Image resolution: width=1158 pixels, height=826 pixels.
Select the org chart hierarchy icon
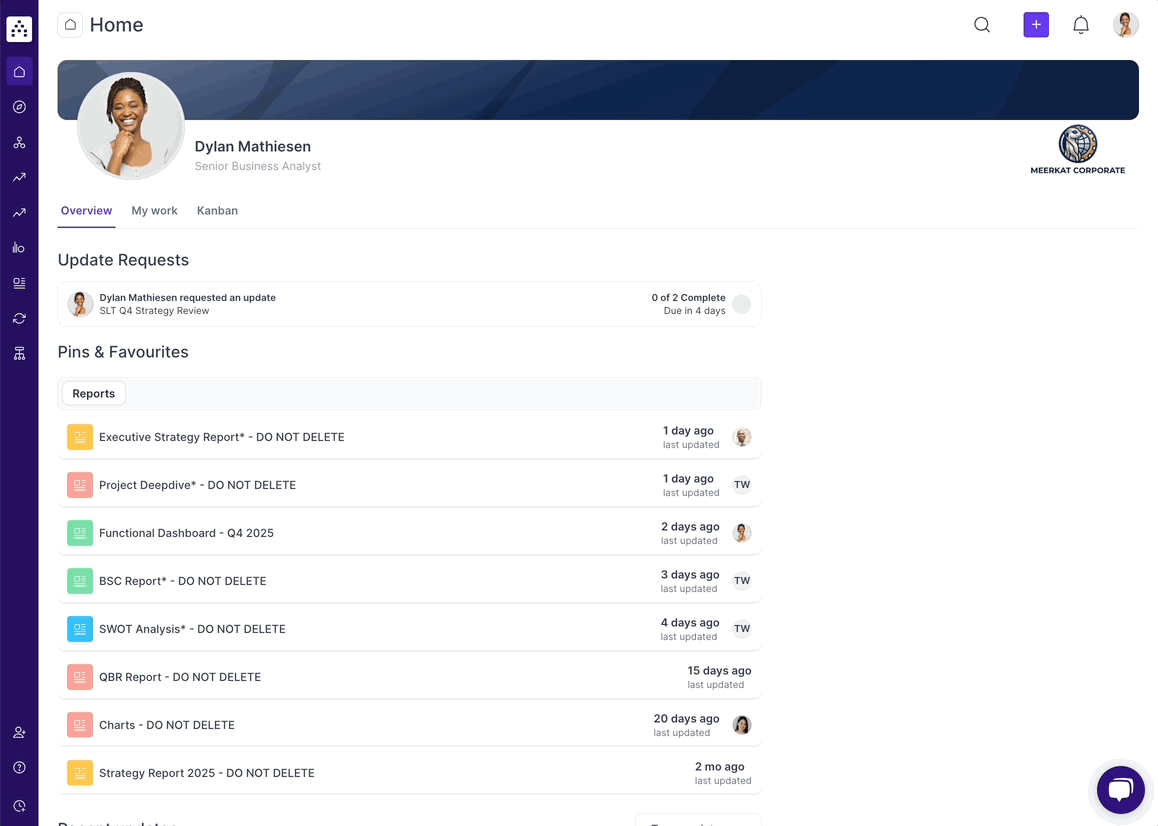point(18,353)
